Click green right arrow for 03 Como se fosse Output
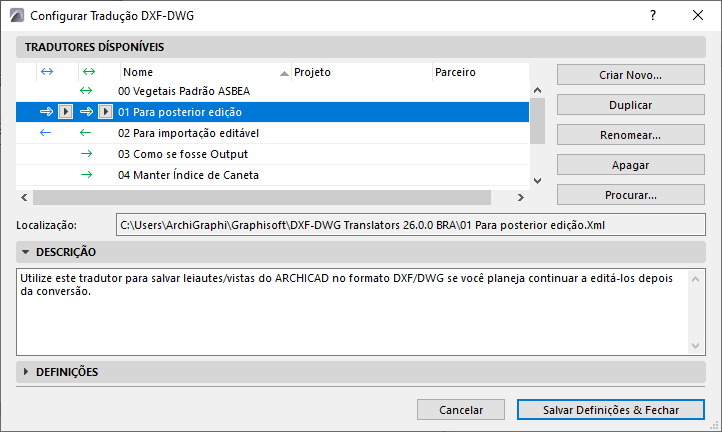Viewport: 722px width, 432px height. pyautogui.click(x=86, y=154)
